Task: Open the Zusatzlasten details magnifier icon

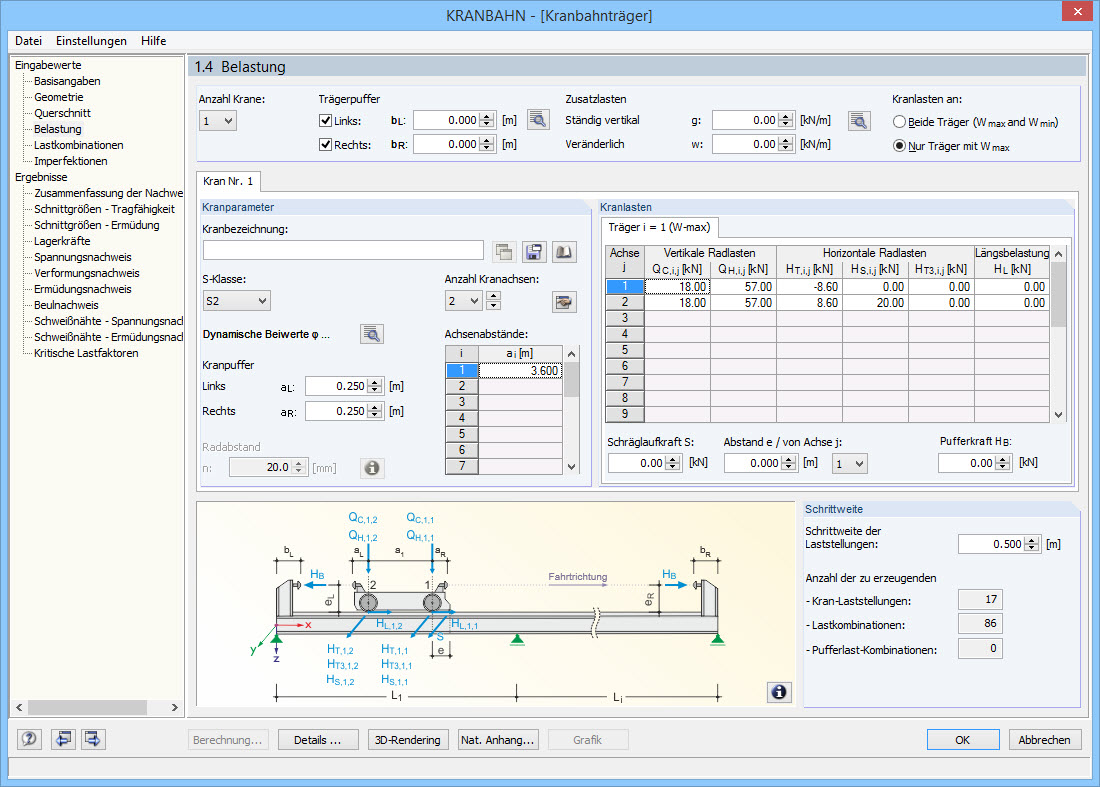Action: (859, 121)
